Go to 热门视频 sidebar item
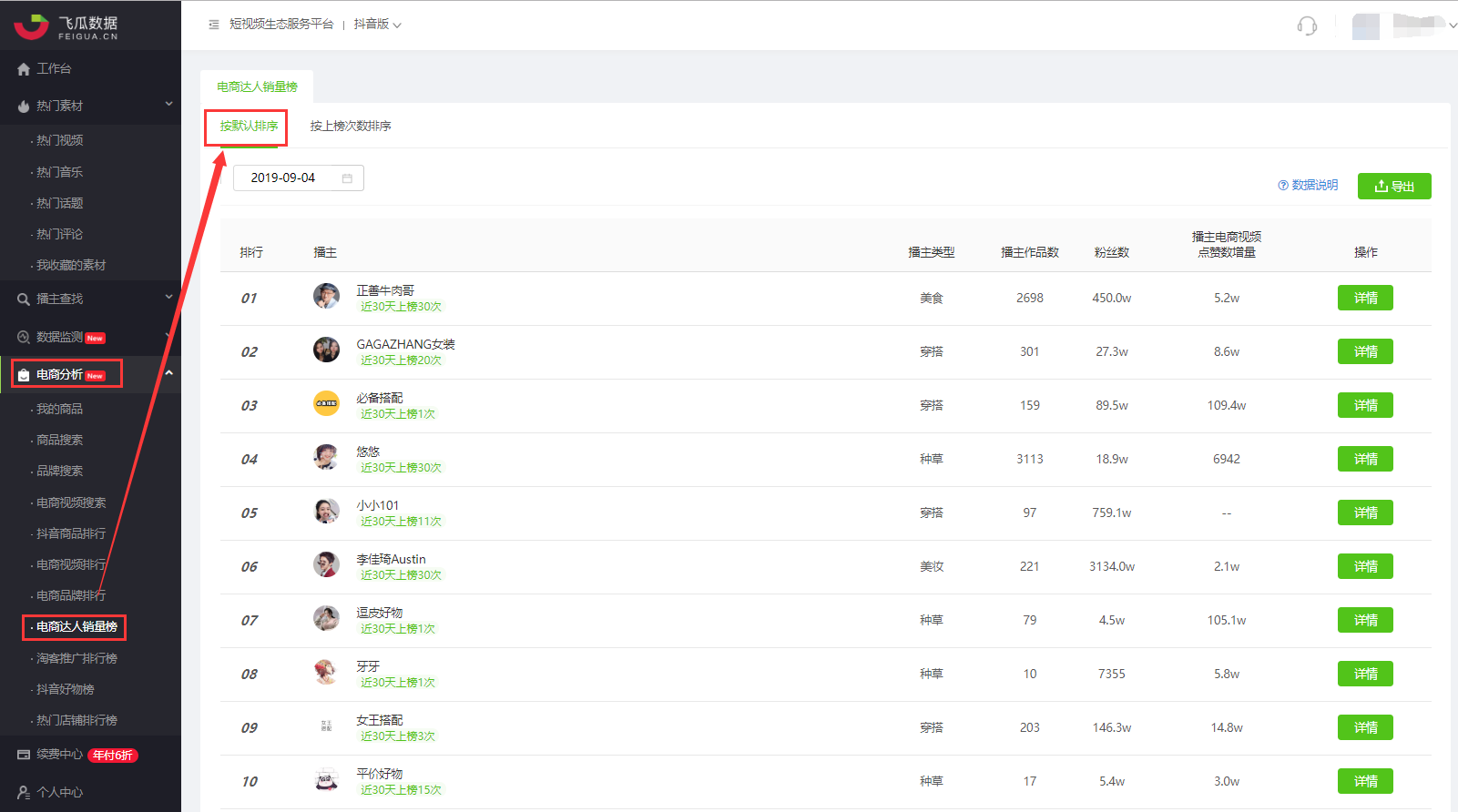This screenshot has width=1458, height=812. coord(59,140)
